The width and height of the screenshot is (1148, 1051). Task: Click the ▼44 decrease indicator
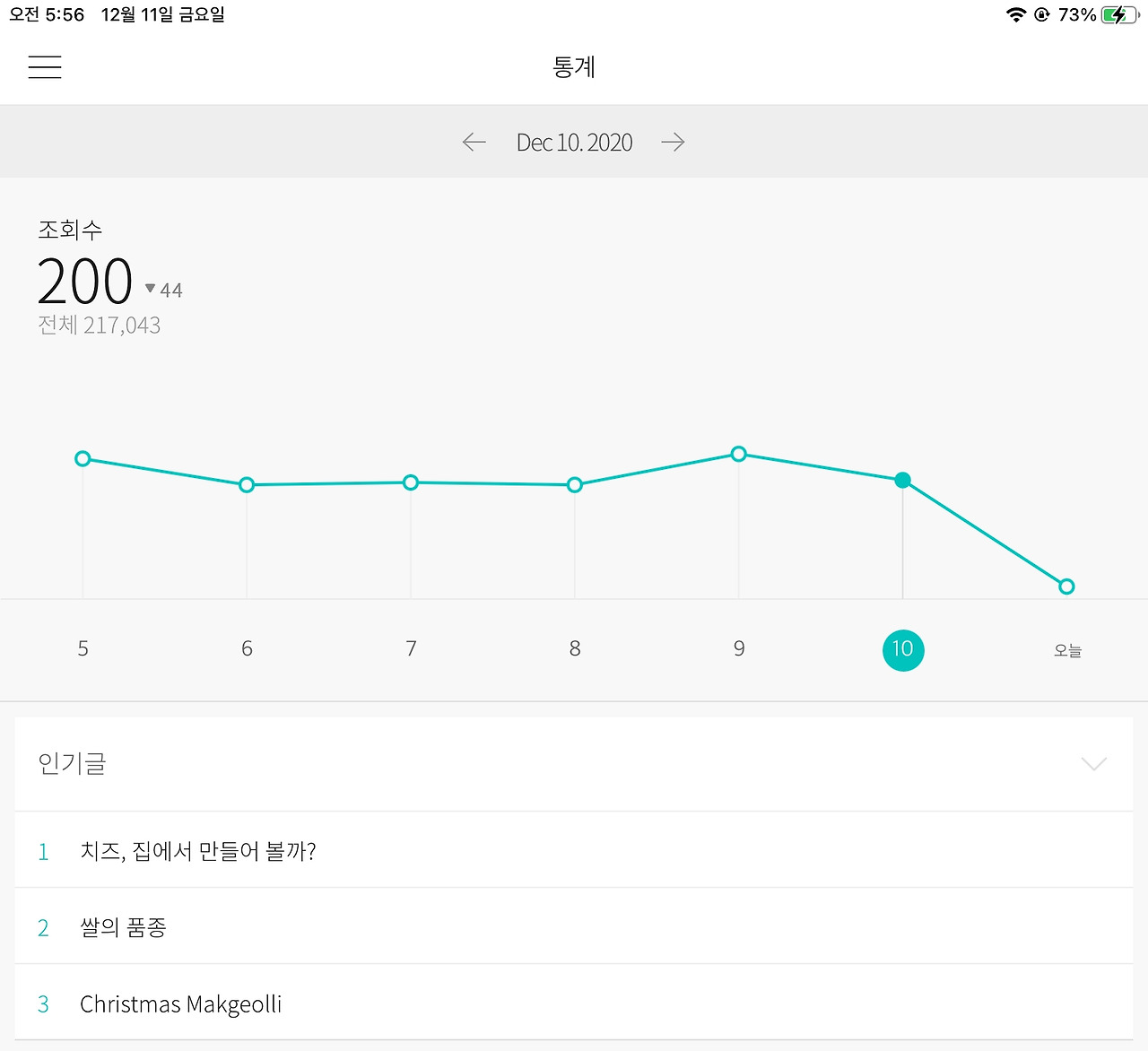click(x=164, y=290)
